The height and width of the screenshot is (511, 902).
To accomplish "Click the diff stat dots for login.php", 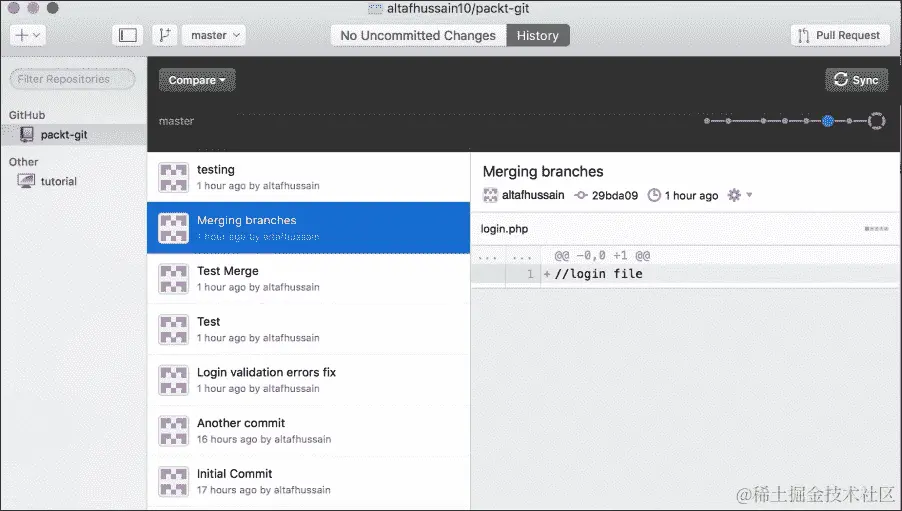I will click(876, 229).
